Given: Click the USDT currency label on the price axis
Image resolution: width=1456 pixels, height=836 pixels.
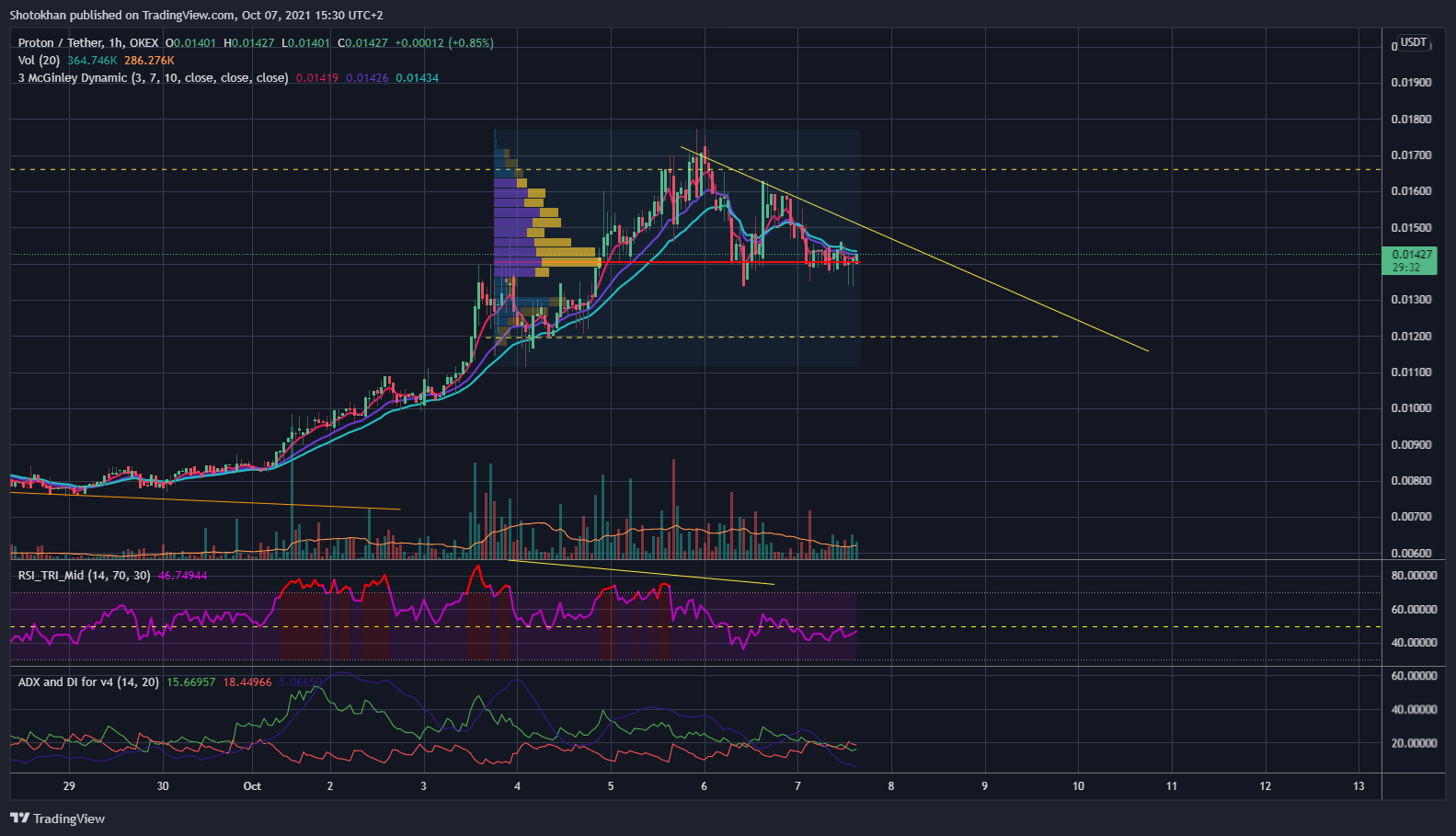Looking at the screenshot, I should point(1414,42).
